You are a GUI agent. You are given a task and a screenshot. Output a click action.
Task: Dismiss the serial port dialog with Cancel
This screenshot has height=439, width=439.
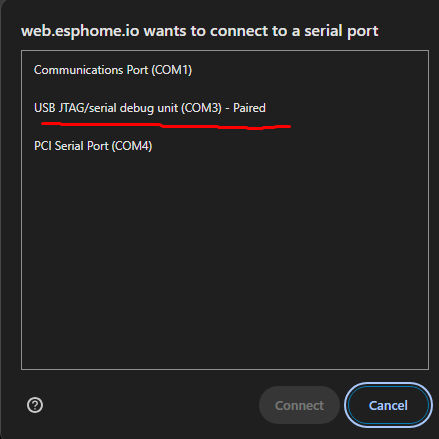pos(388,405)
